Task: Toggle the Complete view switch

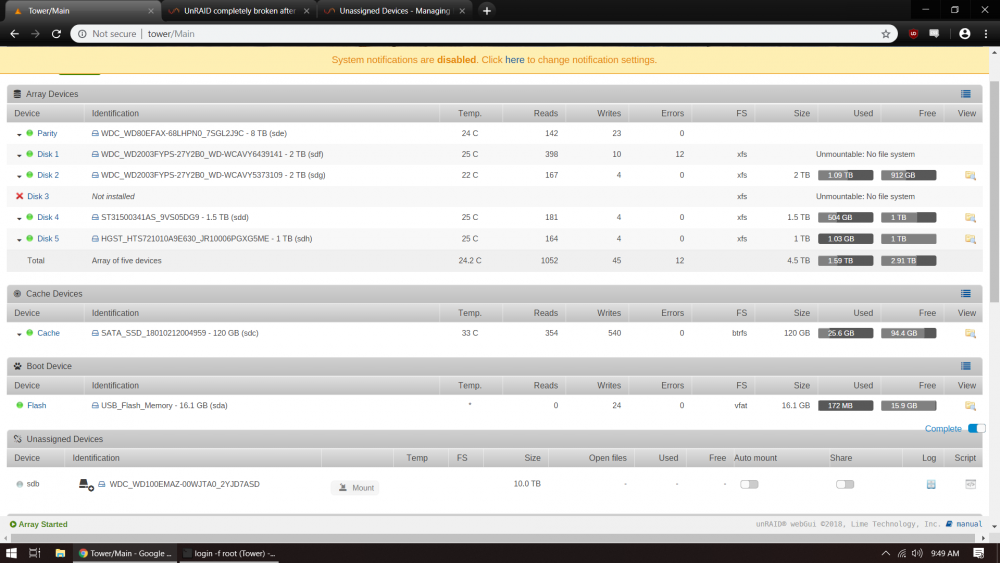Action: point(976,428)
